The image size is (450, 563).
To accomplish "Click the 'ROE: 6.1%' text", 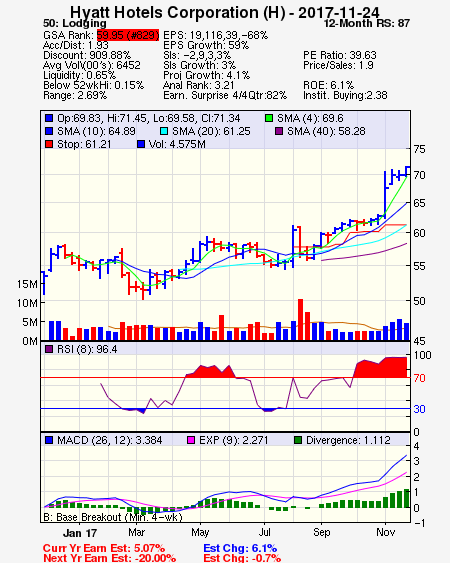I will (x=329, y=85).
